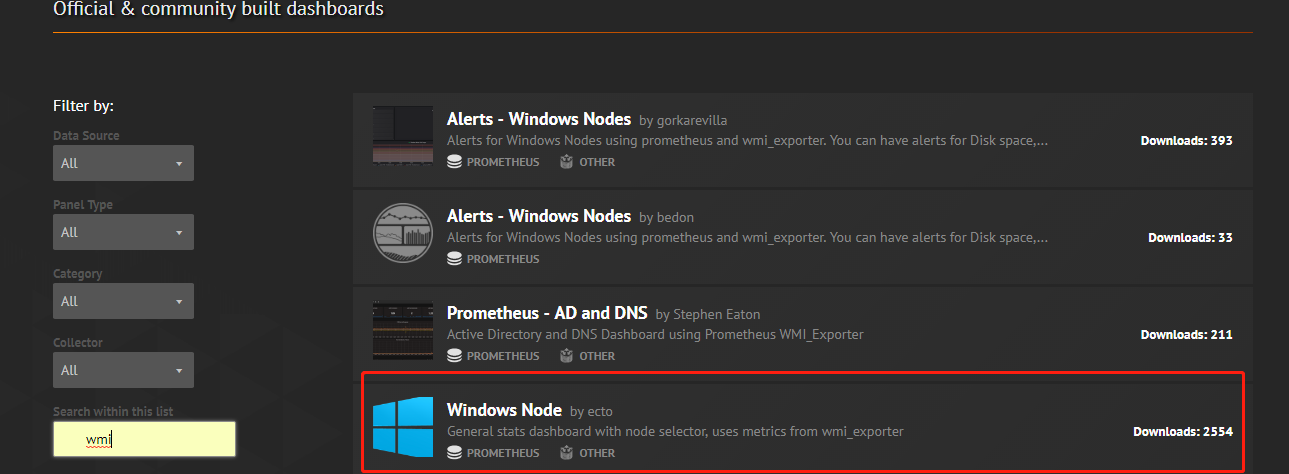
Task: Open the Panel Type filter dropdown
Action: 123,232
